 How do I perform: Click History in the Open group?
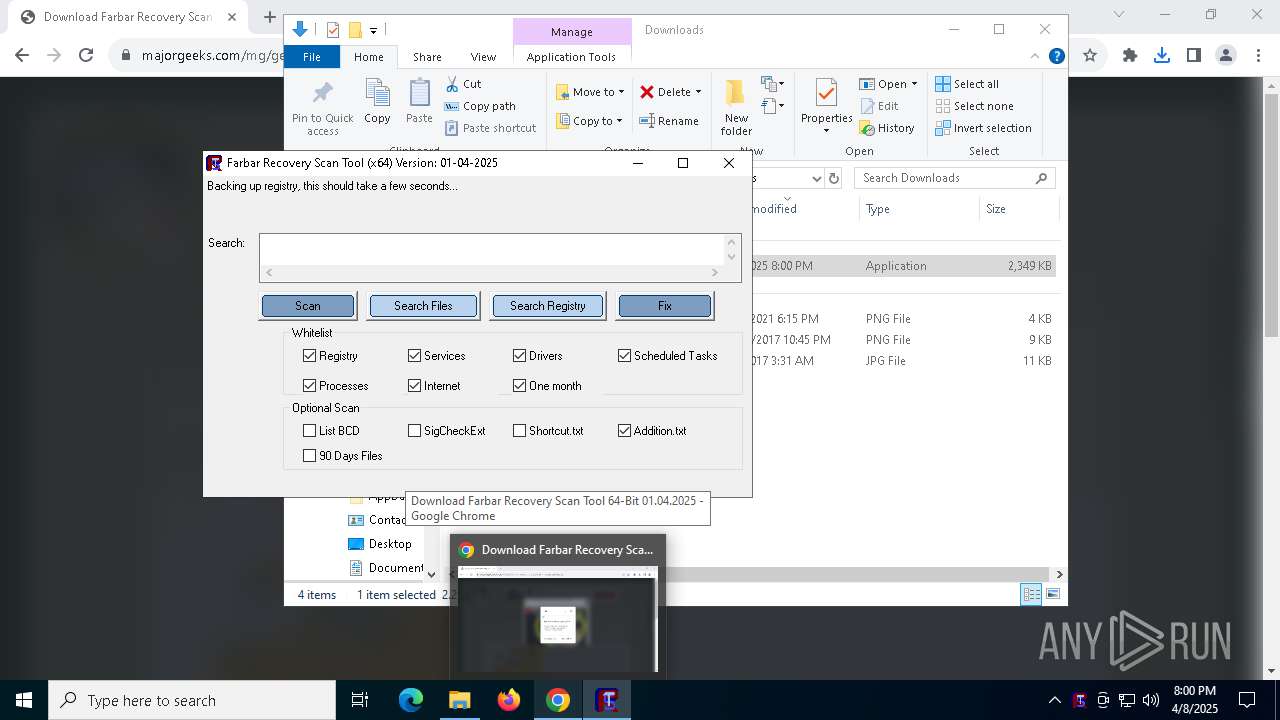886,128
